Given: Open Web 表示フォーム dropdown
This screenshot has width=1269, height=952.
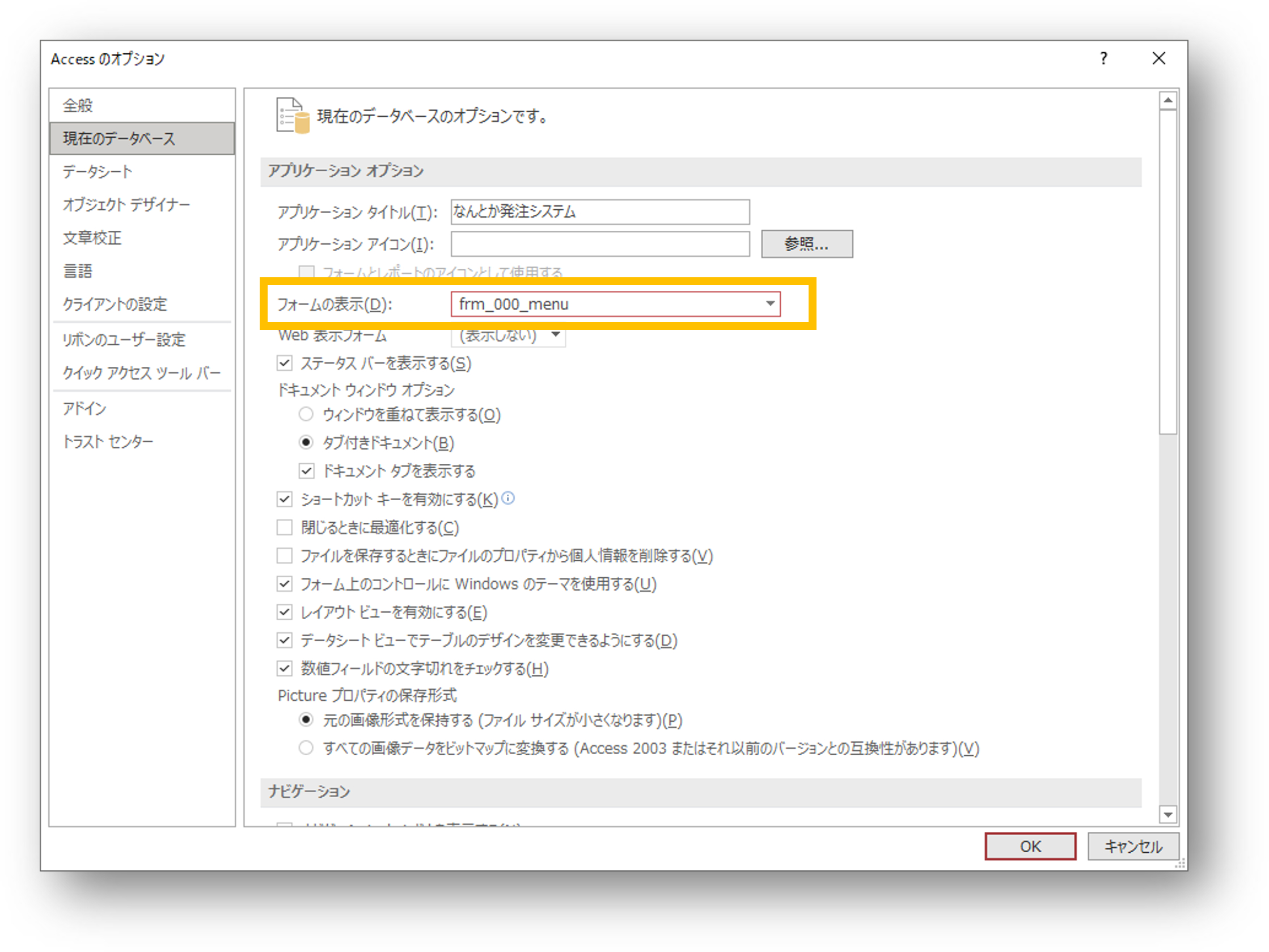Looking at the screenshot, I should 509,335.
